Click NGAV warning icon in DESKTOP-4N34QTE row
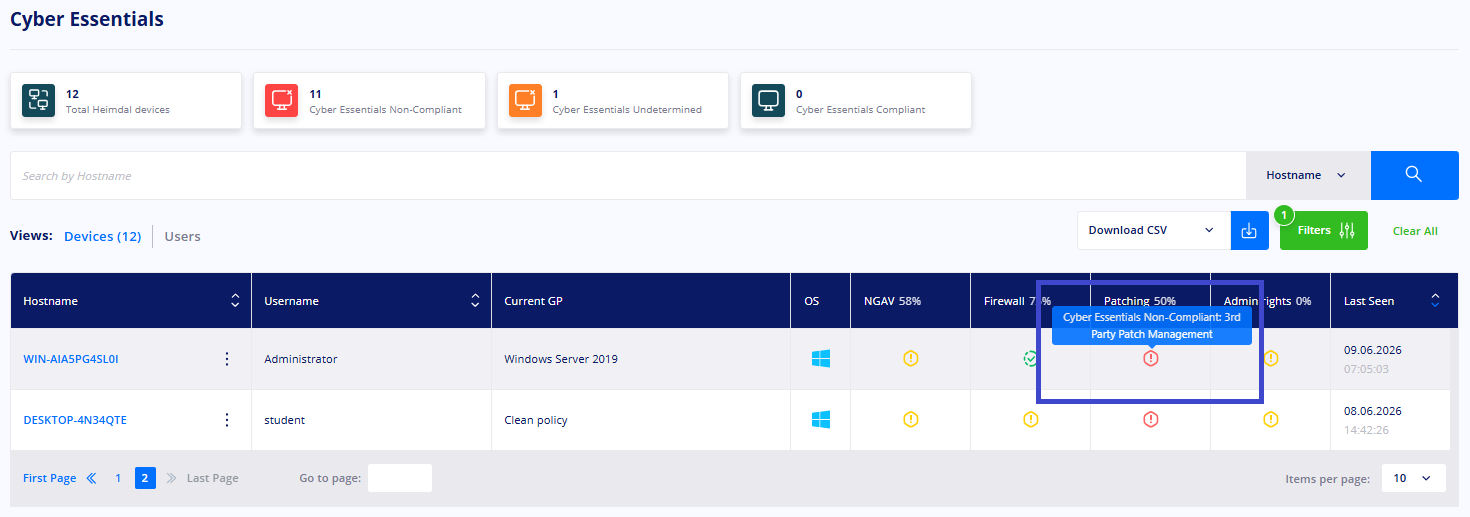The height and width of the screenshot is (517, 1470). (x=911, y=419)
